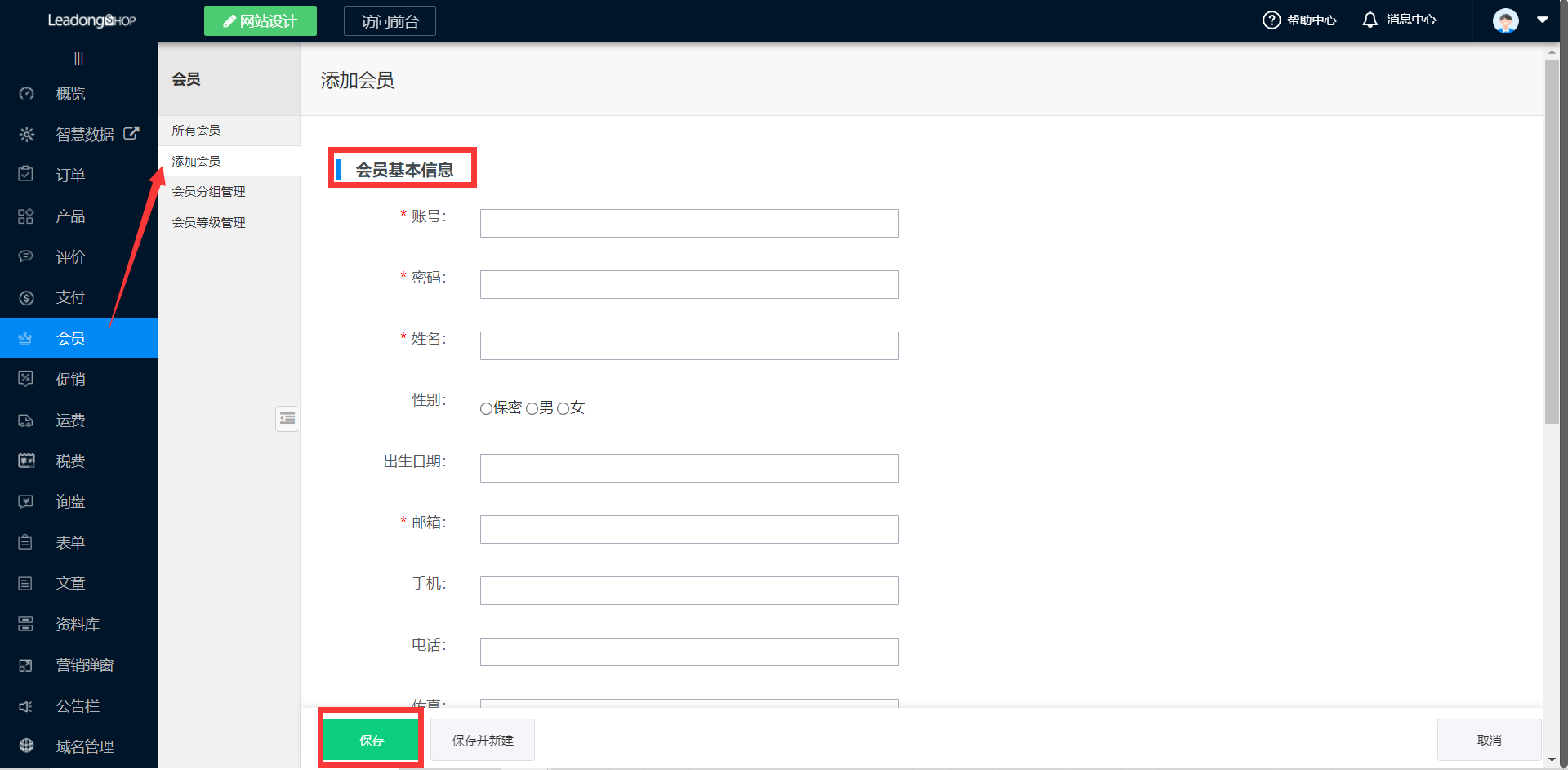Click the 智慧数据 external link icon
Image resolution: width=1568 pixels, height=770 pixels.
tap(131, 133)
